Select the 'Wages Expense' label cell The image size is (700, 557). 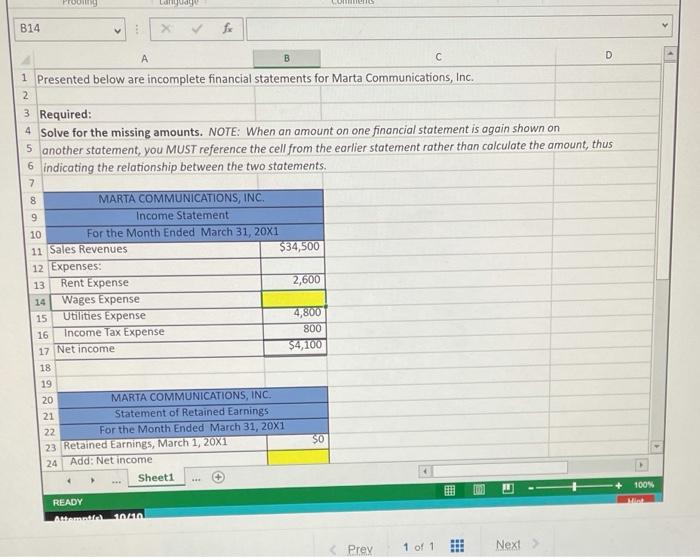[x=156, y=300]
